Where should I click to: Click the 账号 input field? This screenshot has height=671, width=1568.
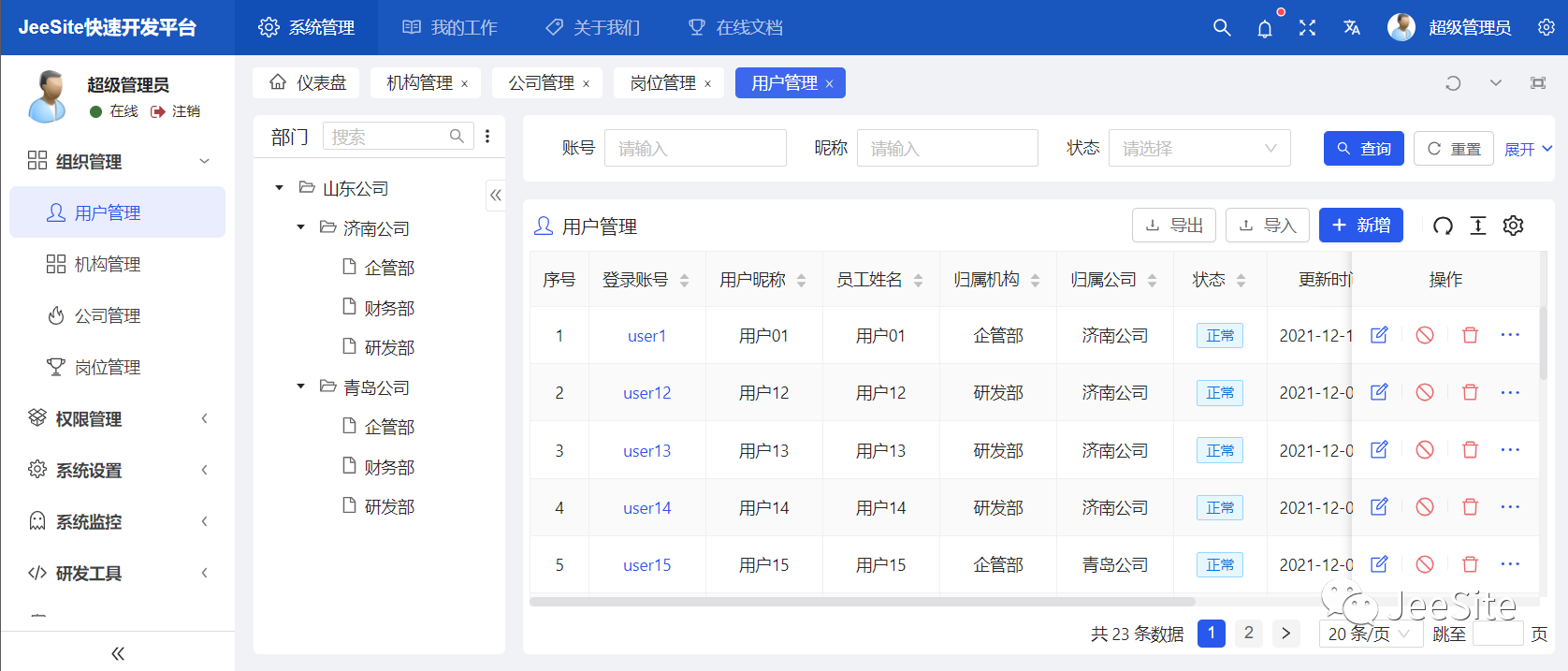tap(695, 148)
